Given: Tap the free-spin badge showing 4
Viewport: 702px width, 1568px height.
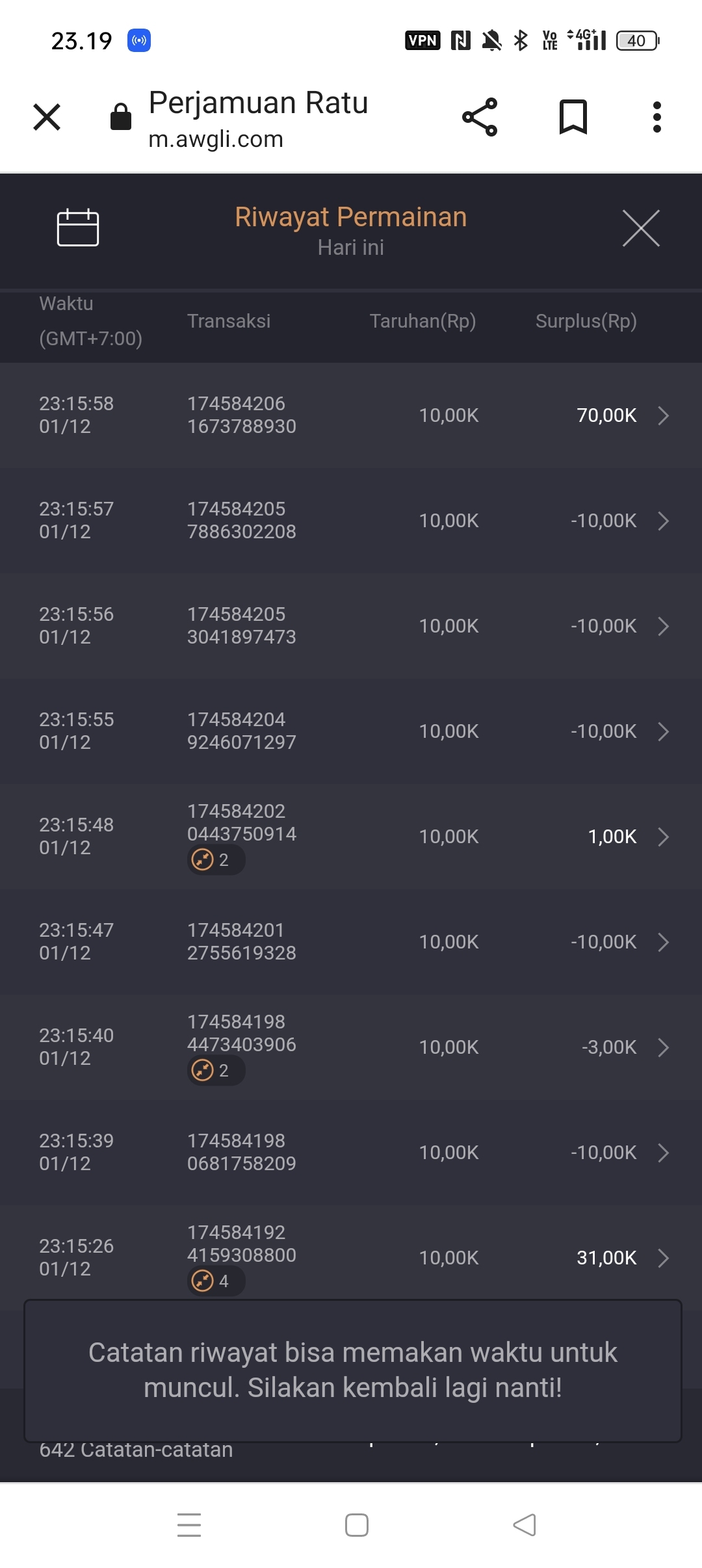Looking at the screenshot, I should click(x=215, y=1281).
